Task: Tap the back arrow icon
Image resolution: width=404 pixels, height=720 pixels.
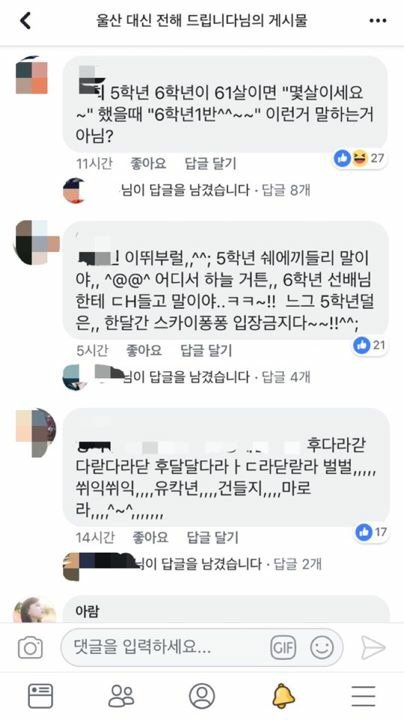Action: (25, 21)
